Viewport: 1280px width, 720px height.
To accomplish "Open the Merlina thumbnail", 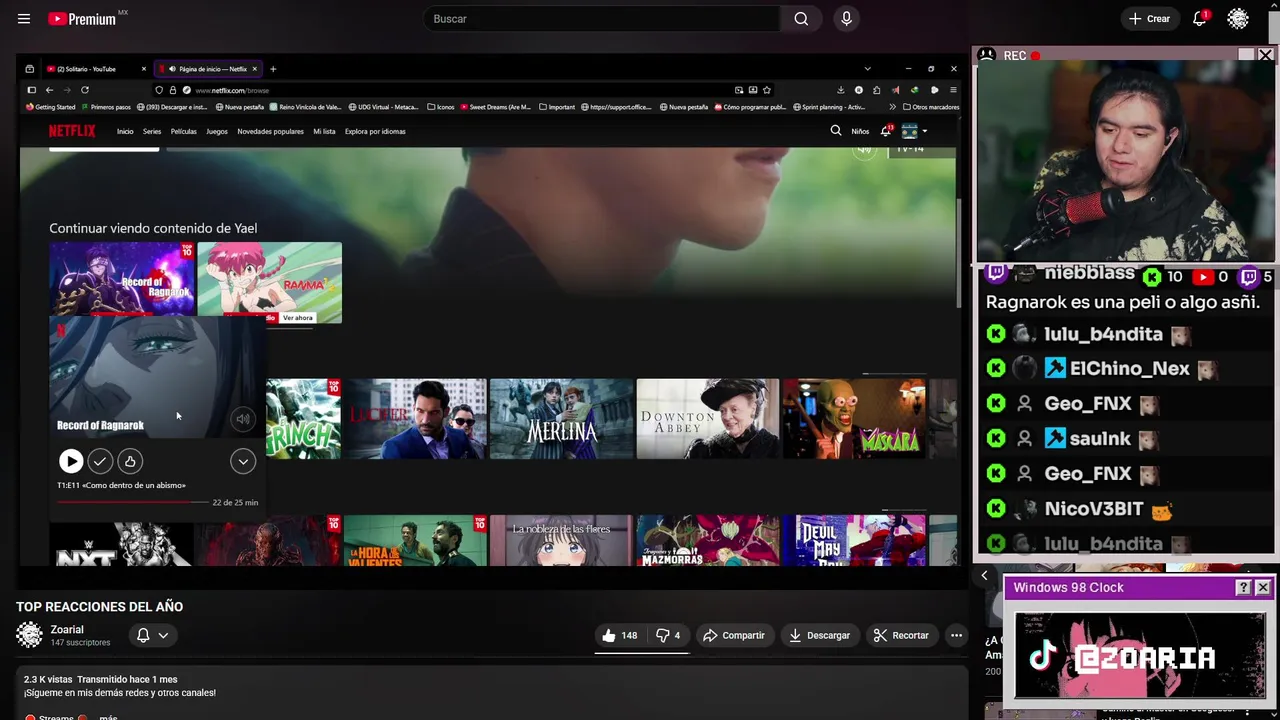I will [x=561, y=419].
